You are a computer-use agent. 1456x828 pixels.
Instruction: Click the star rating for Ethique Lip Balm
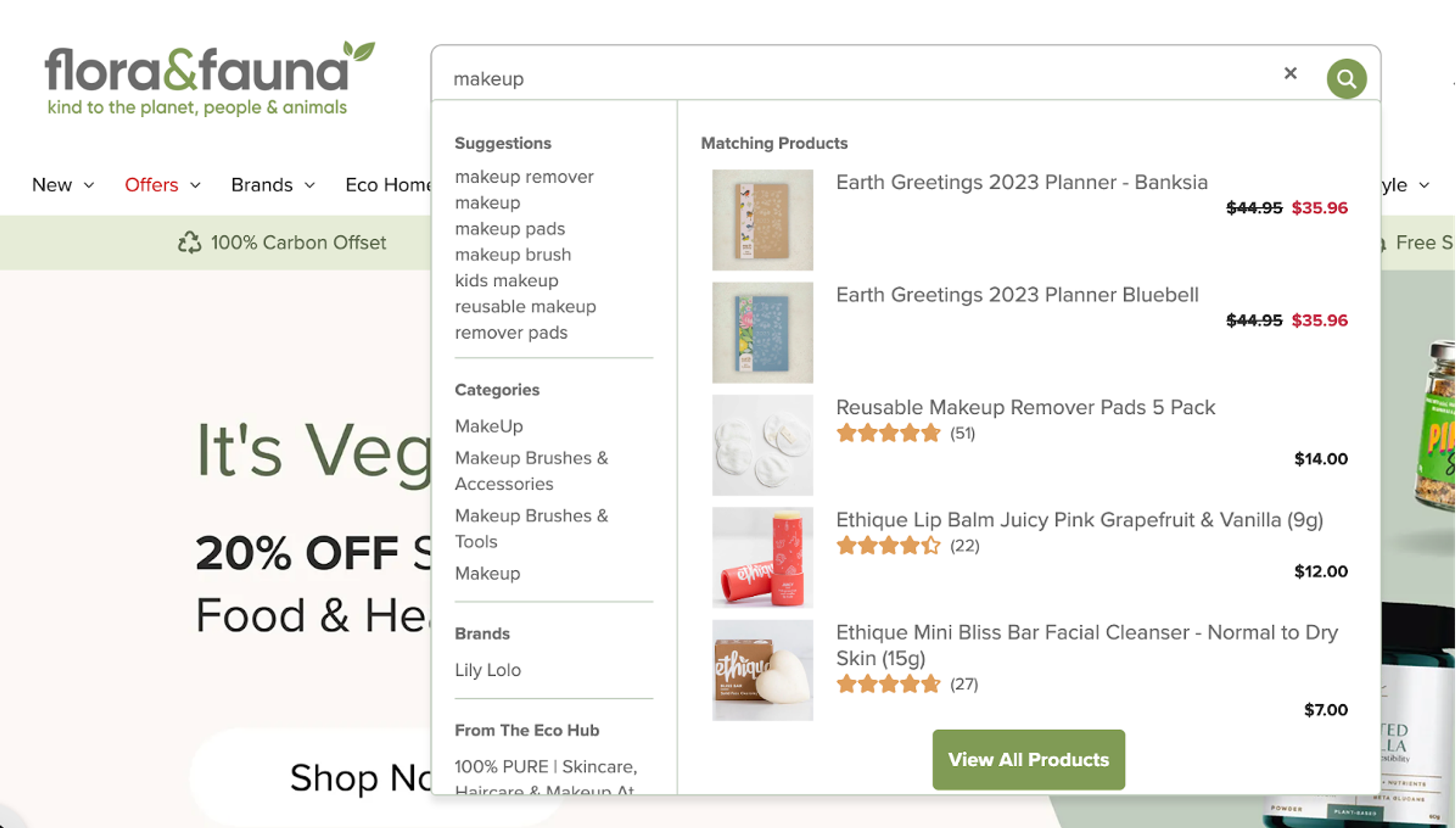[889, 545]
